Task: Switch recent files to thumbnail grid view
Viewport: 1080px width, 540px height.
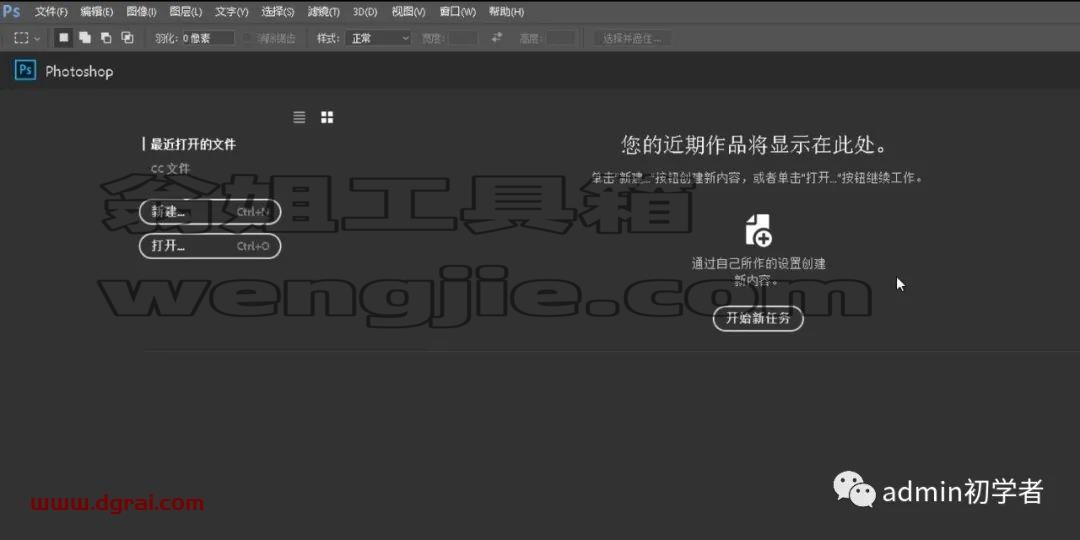Action: [327, 117]
